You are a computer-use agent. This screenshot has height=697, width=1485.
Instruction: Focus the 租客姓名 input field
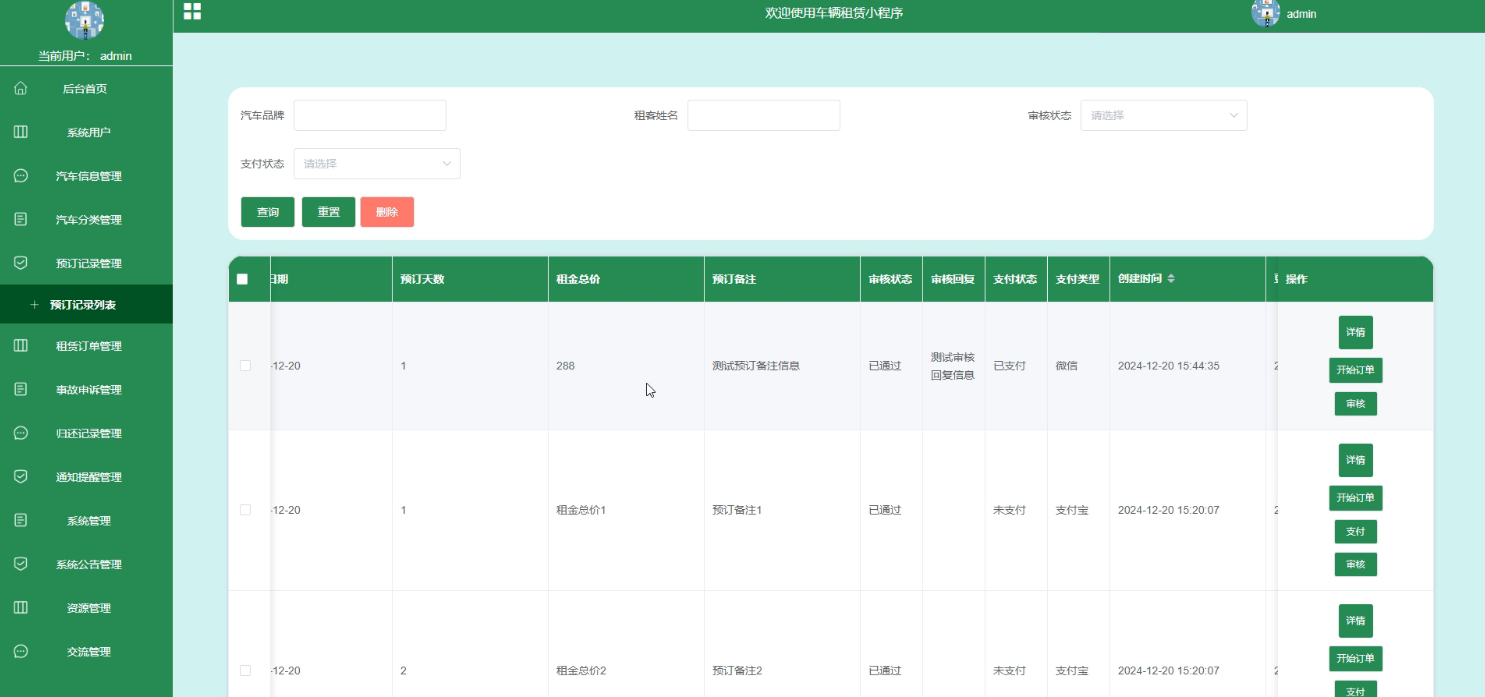pyautogui.click(x=764, y=115)
